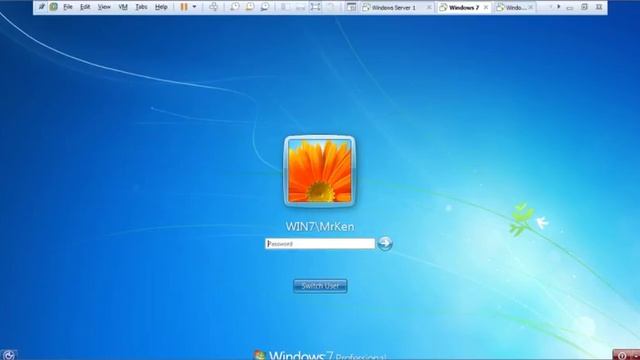Click the WIN7\MrKen username text
Screen dimensions: 640x360
[320, 227]
